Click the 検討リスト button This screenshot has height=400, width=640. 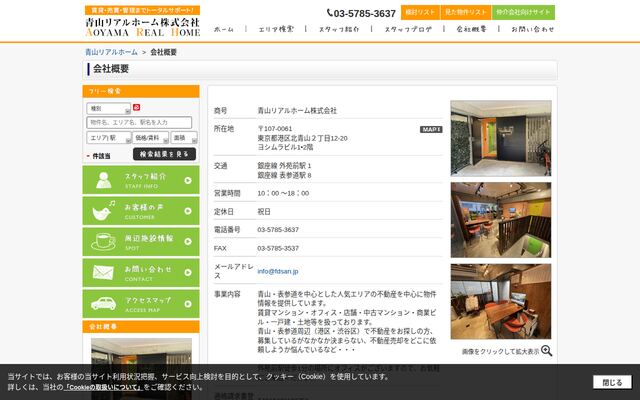click(x=420, y=12)
